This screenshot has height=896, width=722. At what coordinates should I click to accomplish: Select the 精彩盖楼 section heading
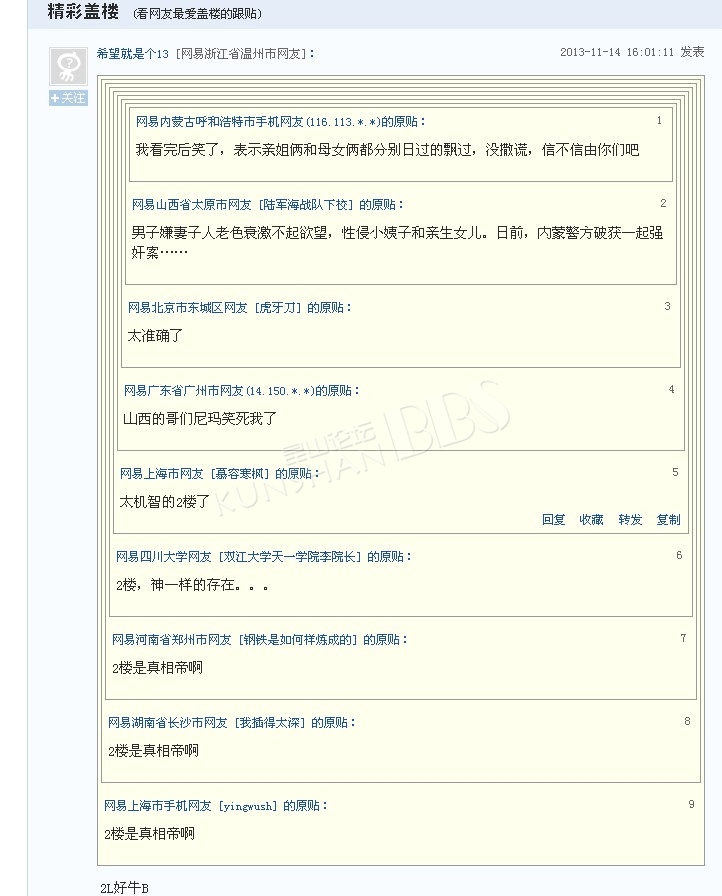coord(83,11)
